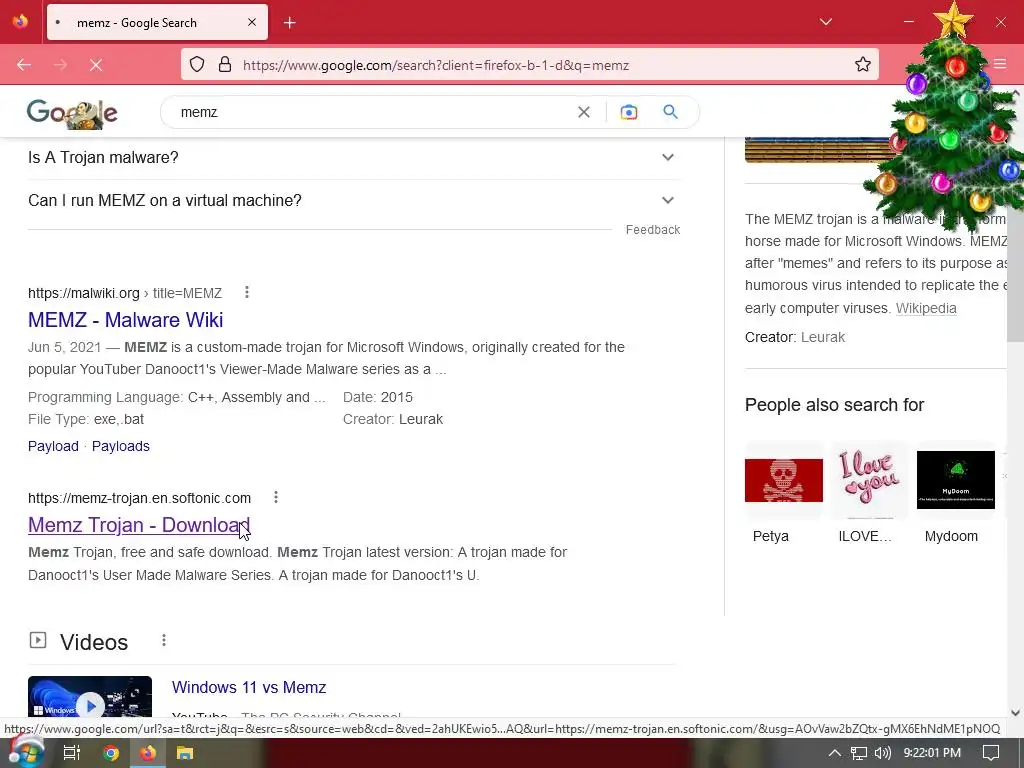Open a new tab with plus button
Viewport: 1024px width, 768px height.
[x=290, y=23]
